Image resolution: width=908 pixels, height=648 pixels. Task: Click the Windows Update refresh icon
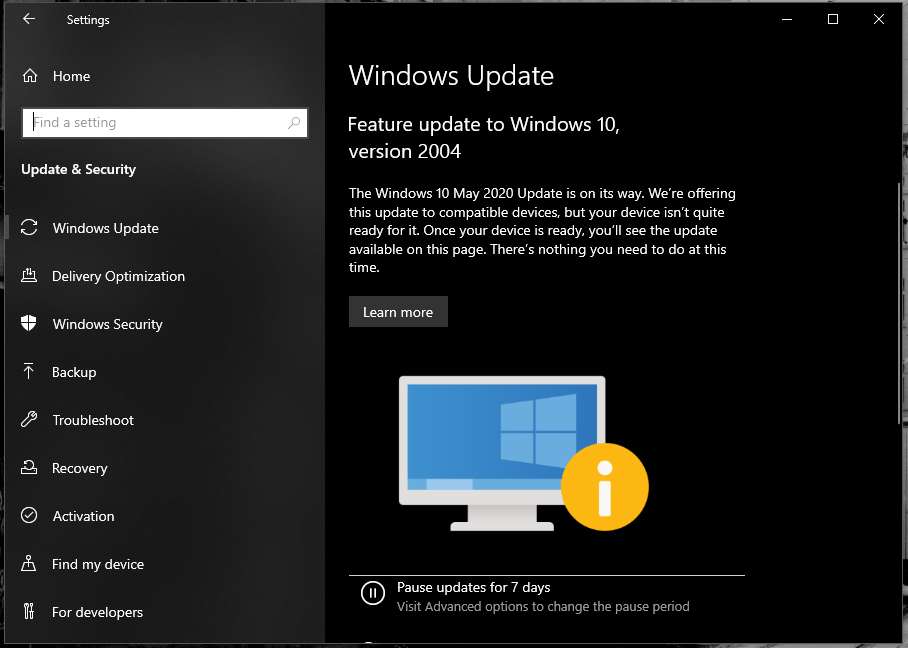[x=29, y=228]
